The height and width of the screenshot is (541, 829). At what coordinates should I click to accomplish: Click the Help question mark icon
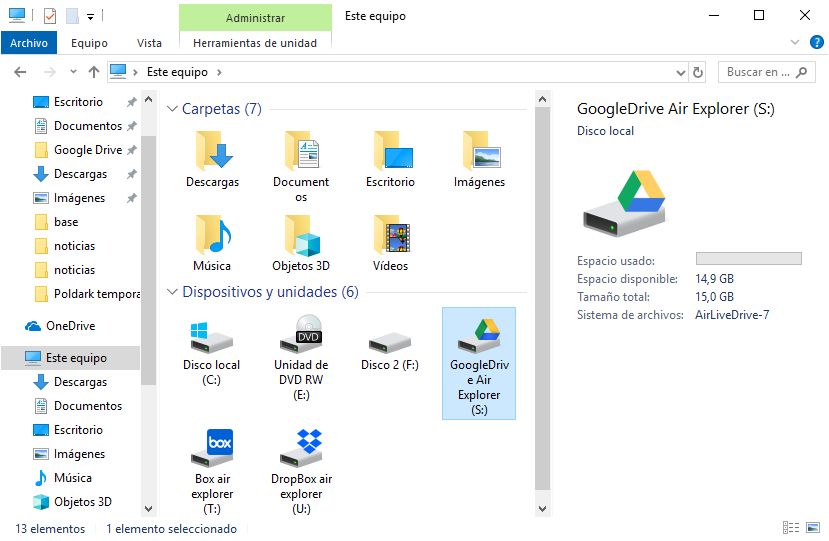pyautogui.click(x=816, y=43)
